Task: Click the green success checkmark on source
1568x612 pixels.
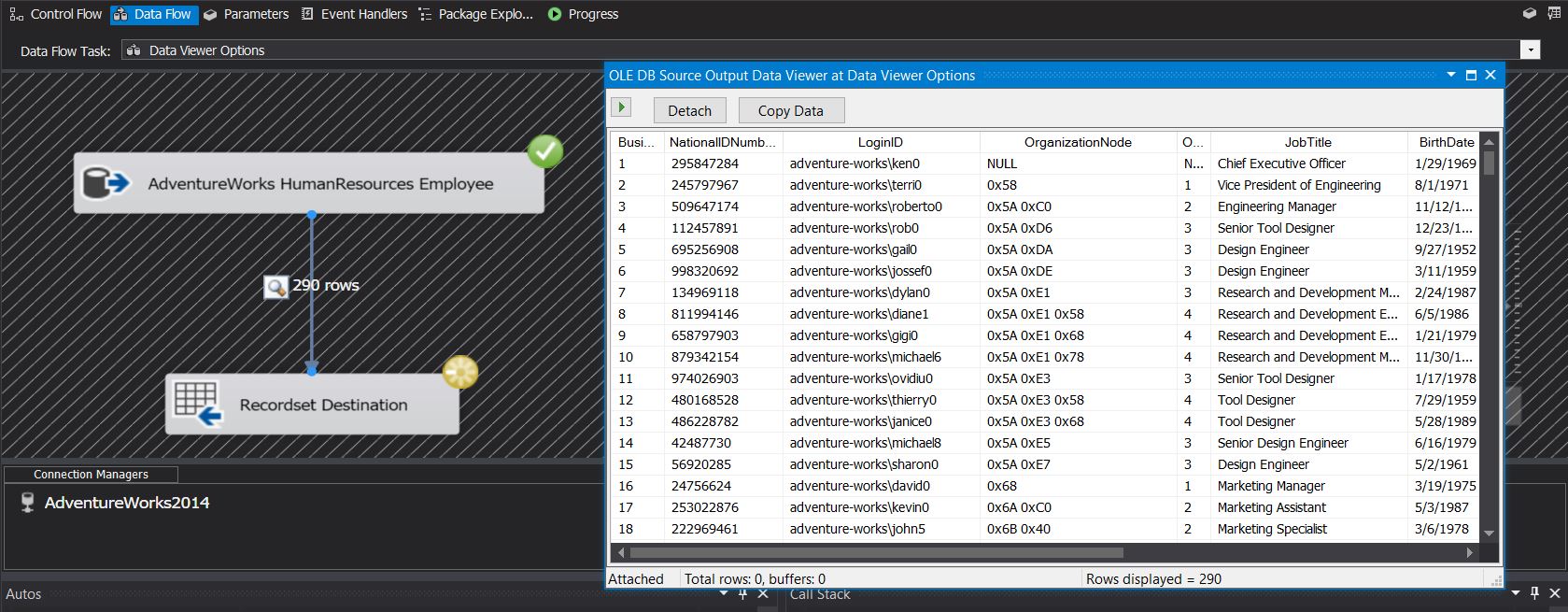Action: tap(545, 151)
